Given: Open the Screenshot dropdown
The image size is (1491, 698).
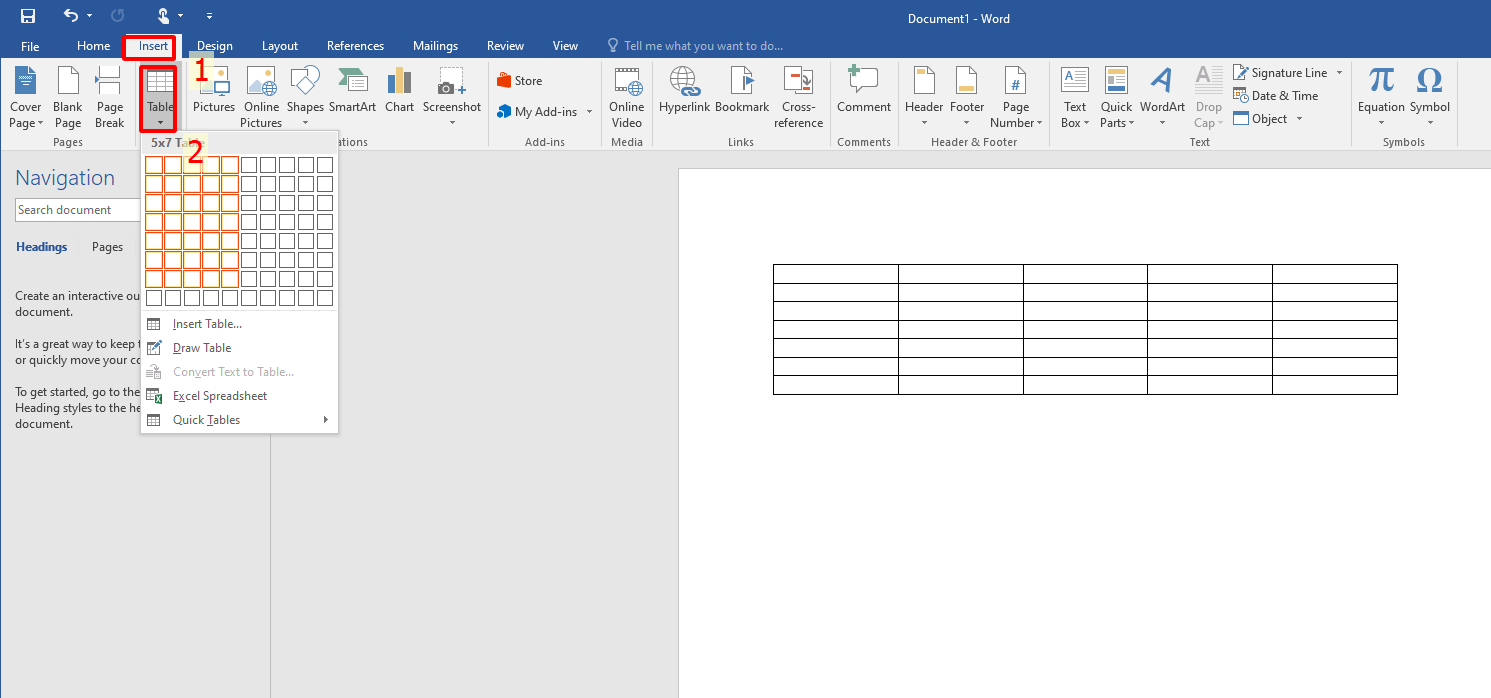Looking at the screenshot, I should click(x=452, y=97).
